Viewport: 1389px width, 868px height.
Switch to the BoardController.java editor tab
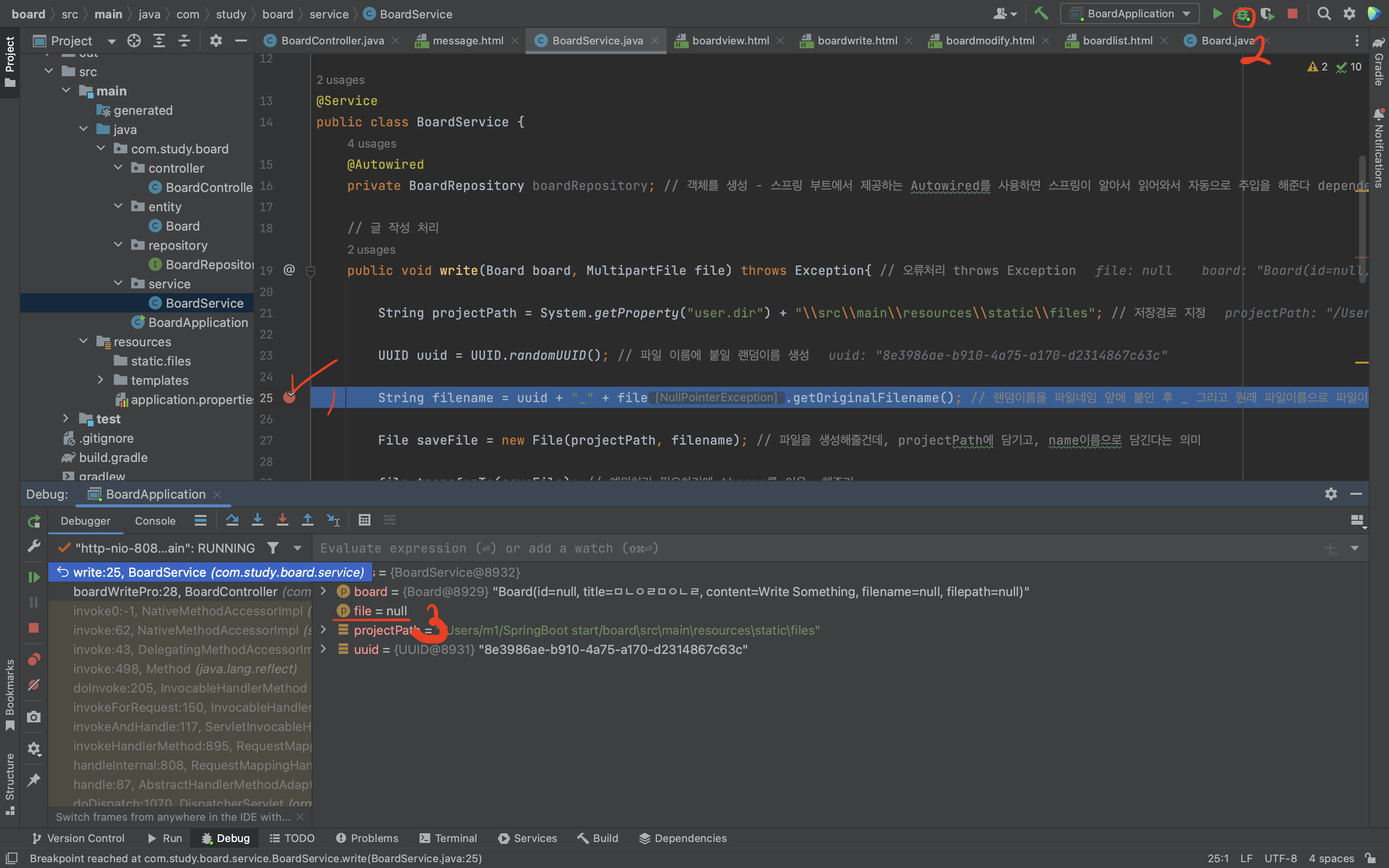point(332,41)
